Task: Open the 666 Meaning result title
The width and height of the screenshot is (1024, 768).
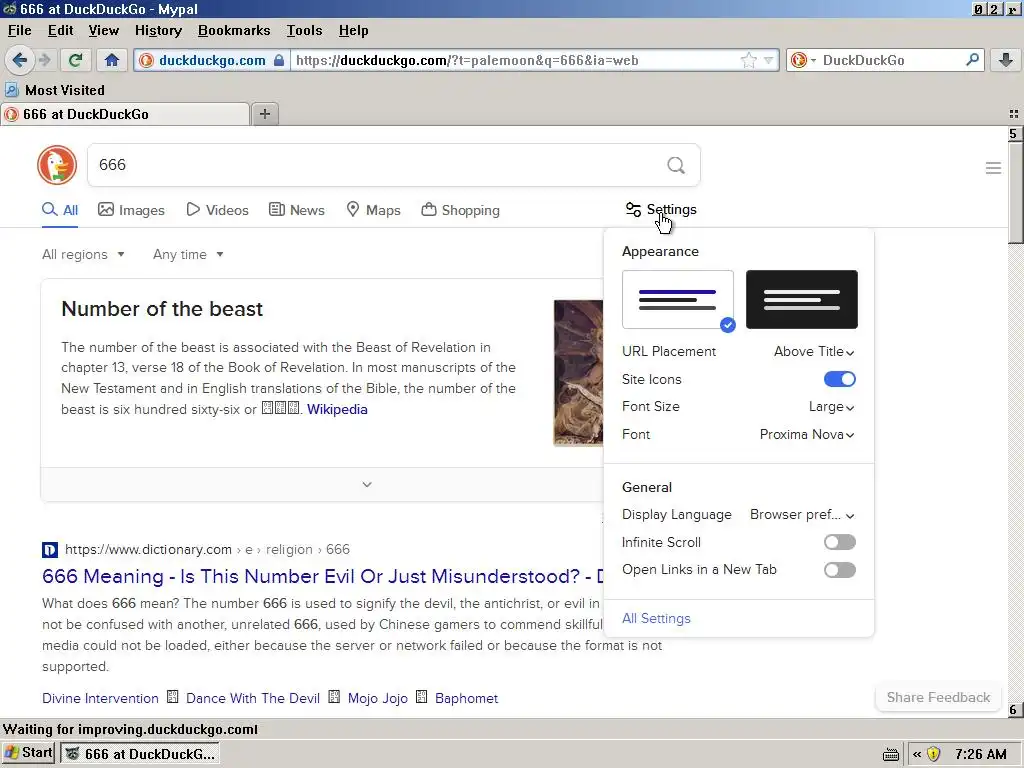Action: coord(323,577)
